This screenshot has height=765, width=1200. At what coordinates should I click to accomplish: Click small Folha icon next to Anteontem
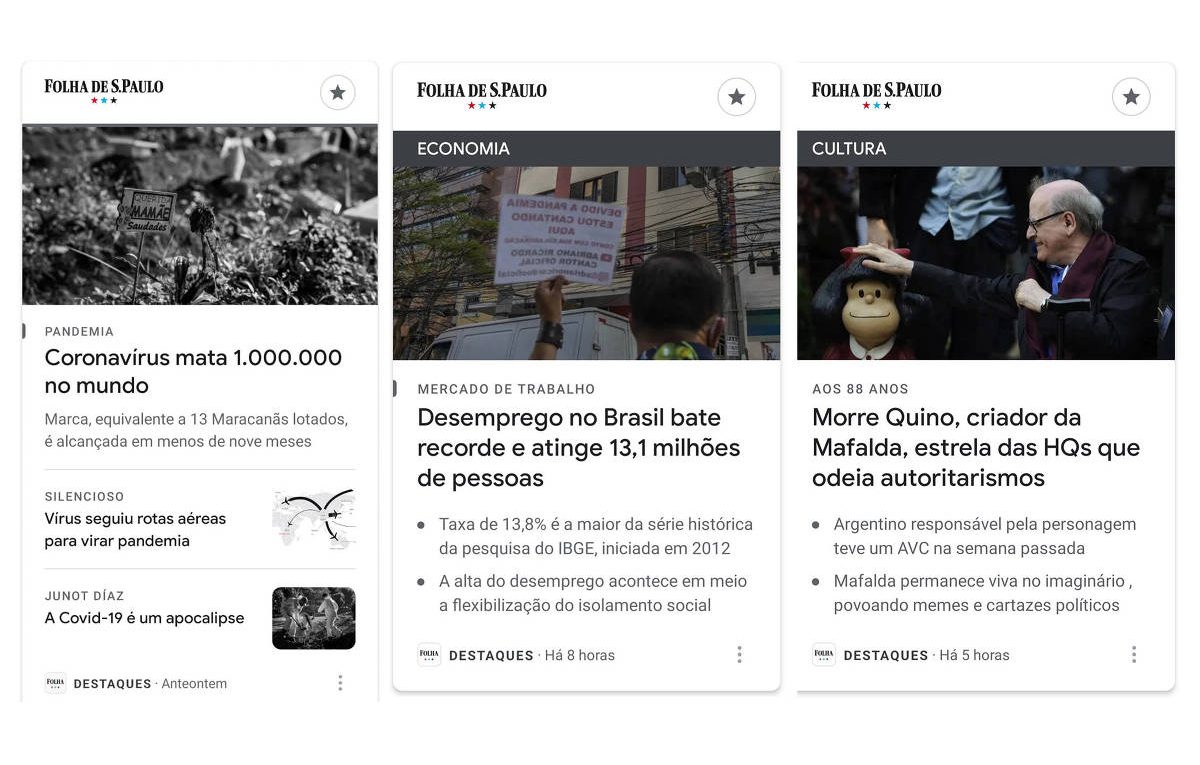(56, 684)
